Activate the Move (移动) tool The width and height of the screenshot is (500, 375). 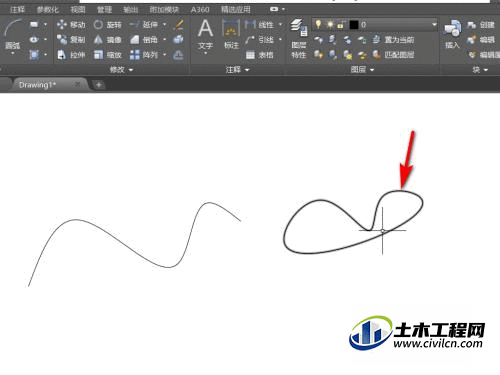point(71,25)
